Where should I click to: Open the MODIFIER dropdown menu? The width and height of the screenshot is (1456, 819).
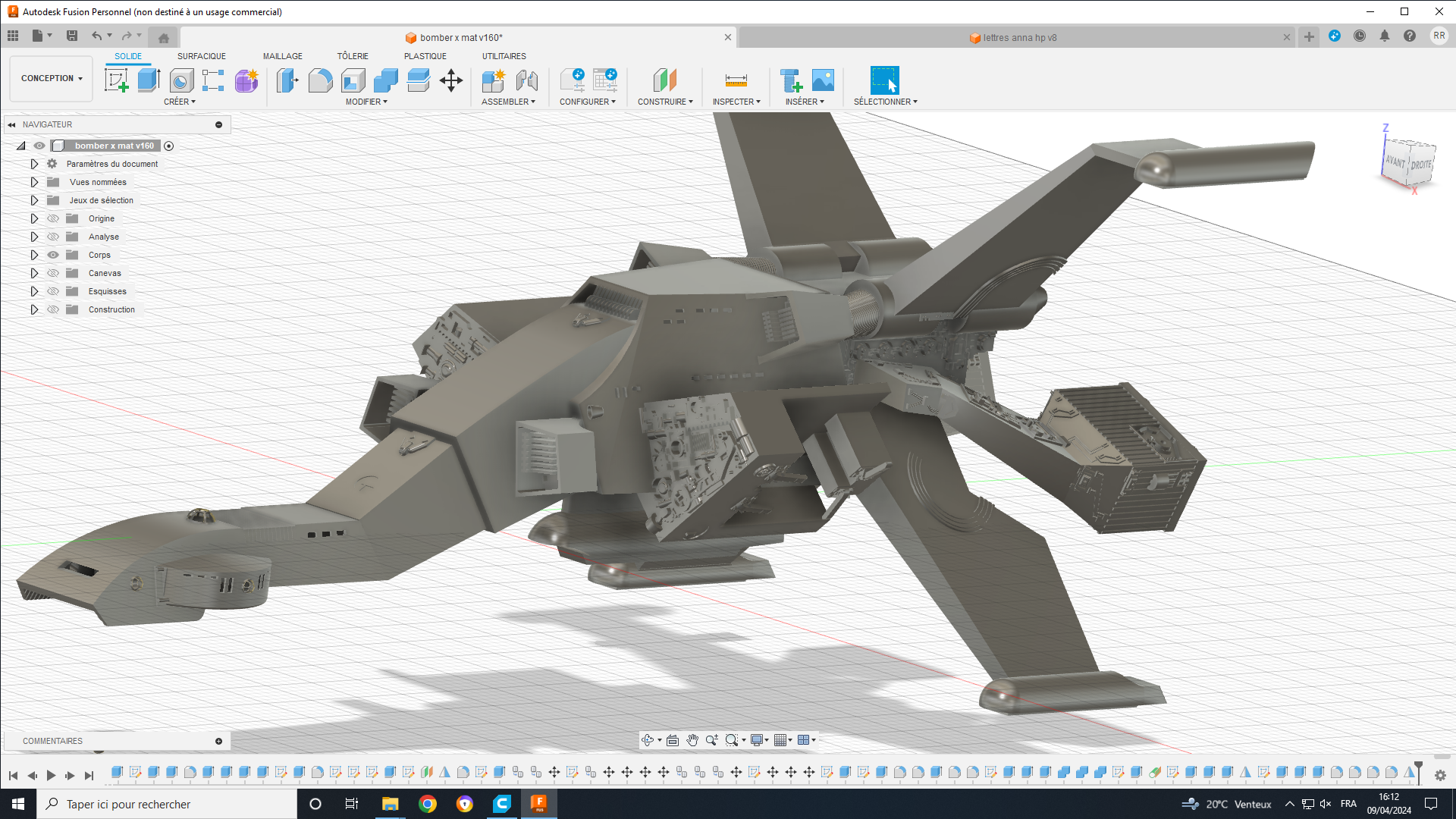tap(366, 102)
